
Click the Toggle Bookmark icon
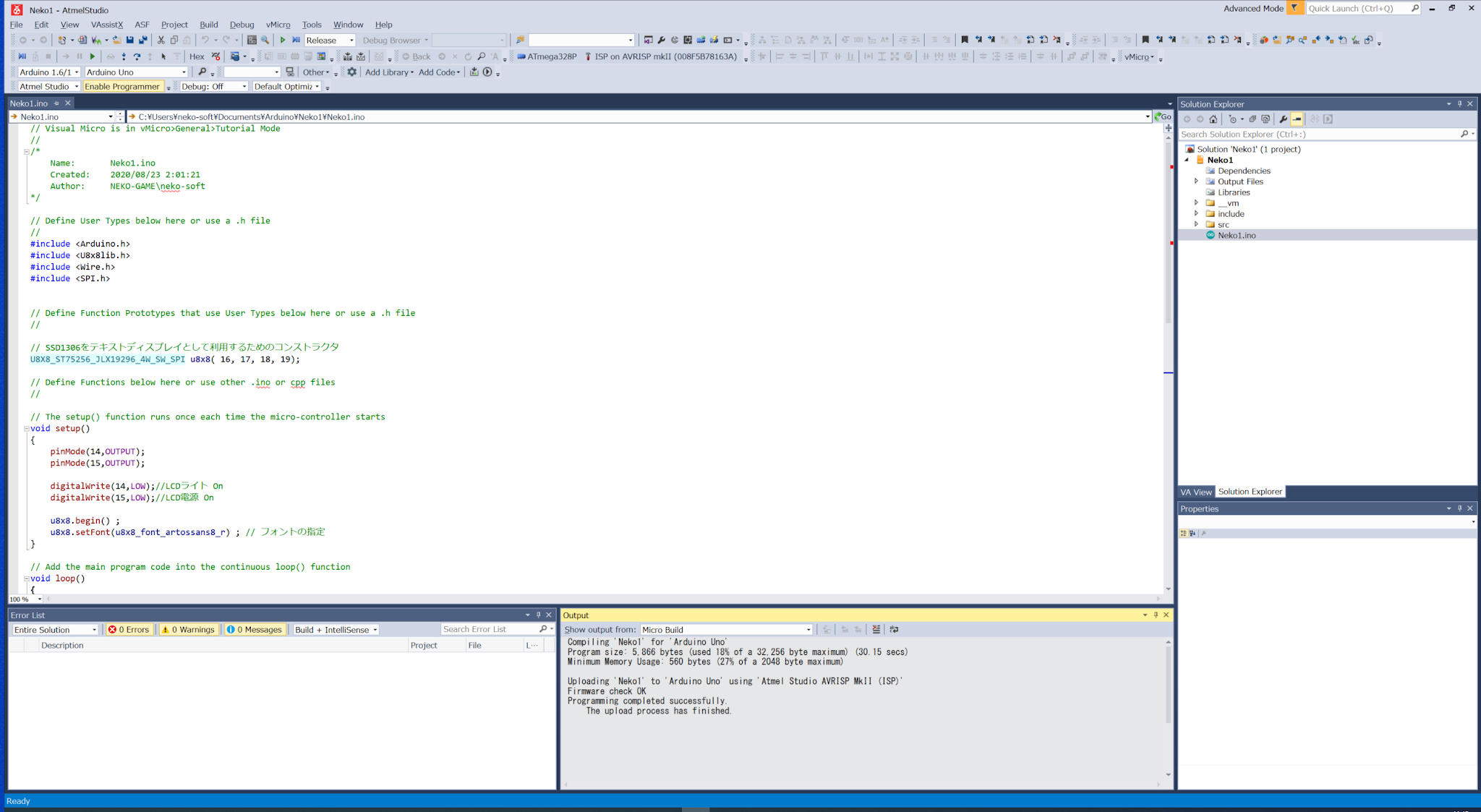click(x=964, y=40)
